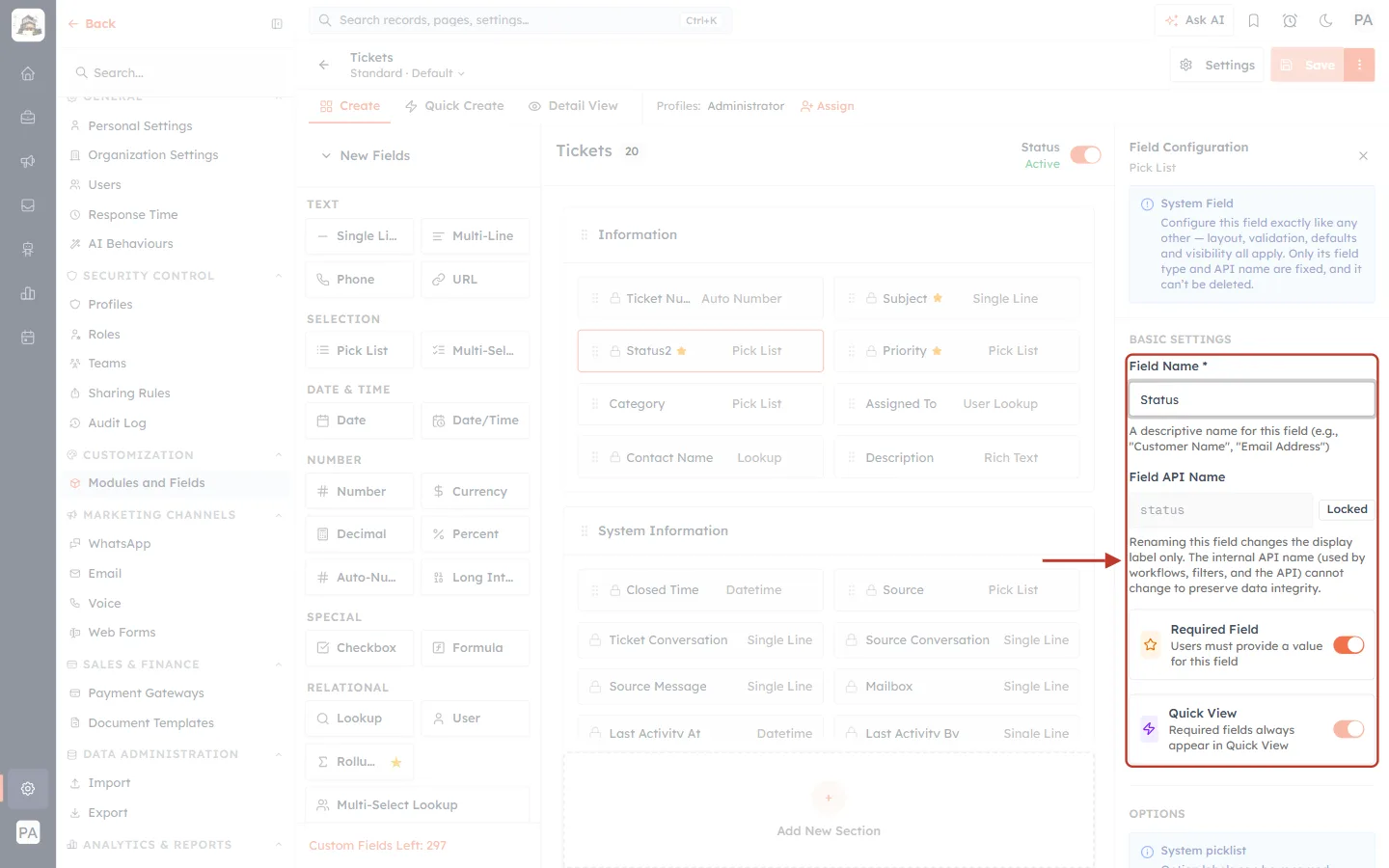Click the back arrow beside Tickets title

coord(324,65)
